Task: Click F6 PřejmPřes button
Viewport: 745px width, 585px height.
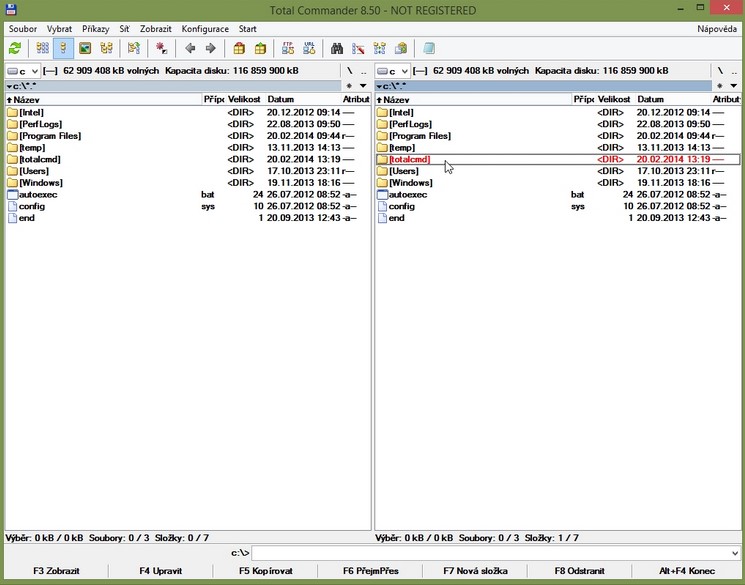Action: (x=371, y=571)
